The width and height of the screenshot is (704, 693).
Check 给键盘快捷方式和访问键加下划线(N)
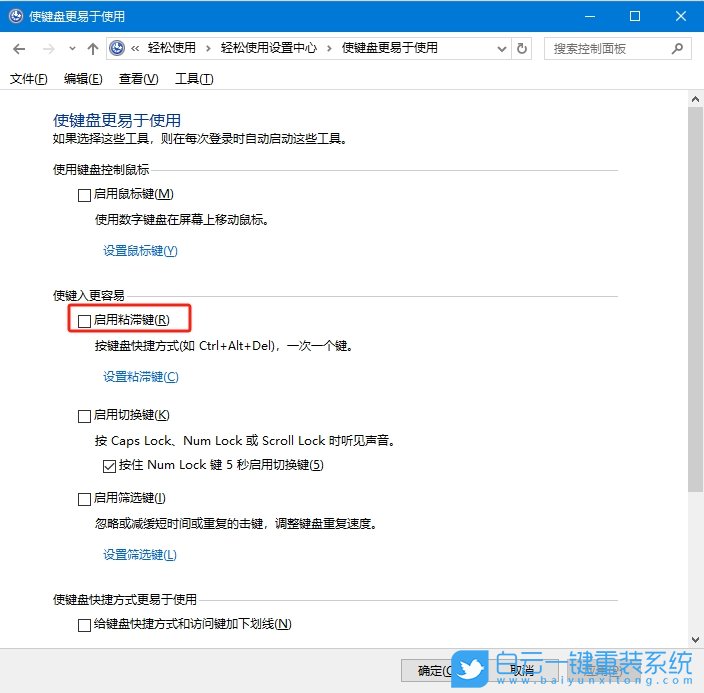(x=84, y=625)
